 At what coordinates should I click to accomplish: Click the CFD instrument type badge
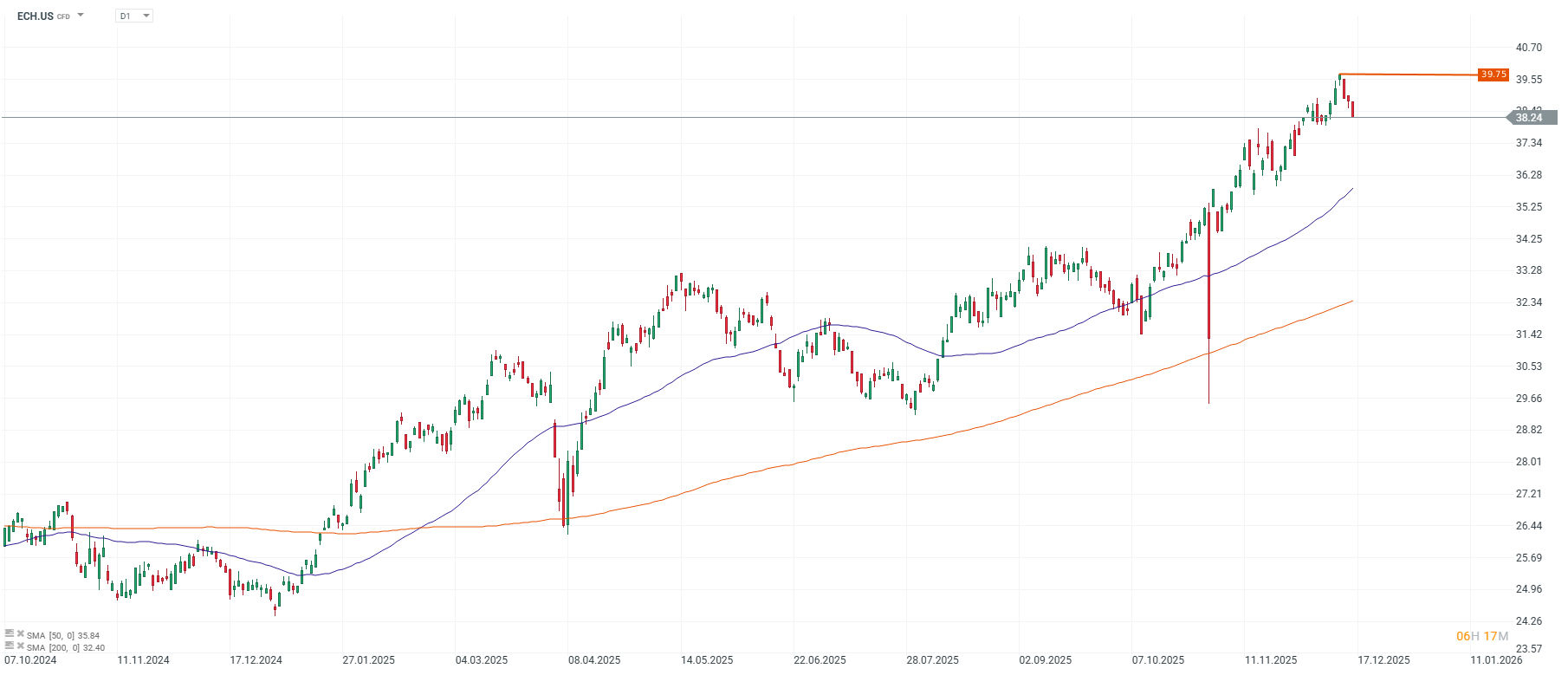(x=62, y=15)
